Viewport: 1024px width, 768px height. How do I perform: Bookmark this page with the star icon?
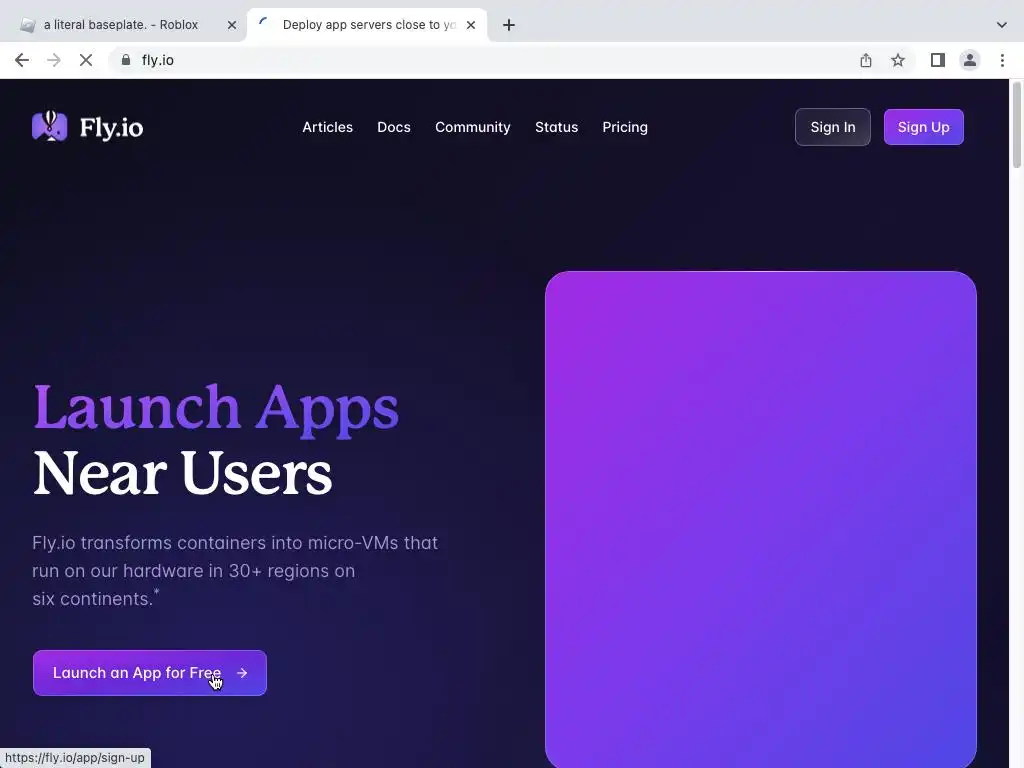click(898, 60)
